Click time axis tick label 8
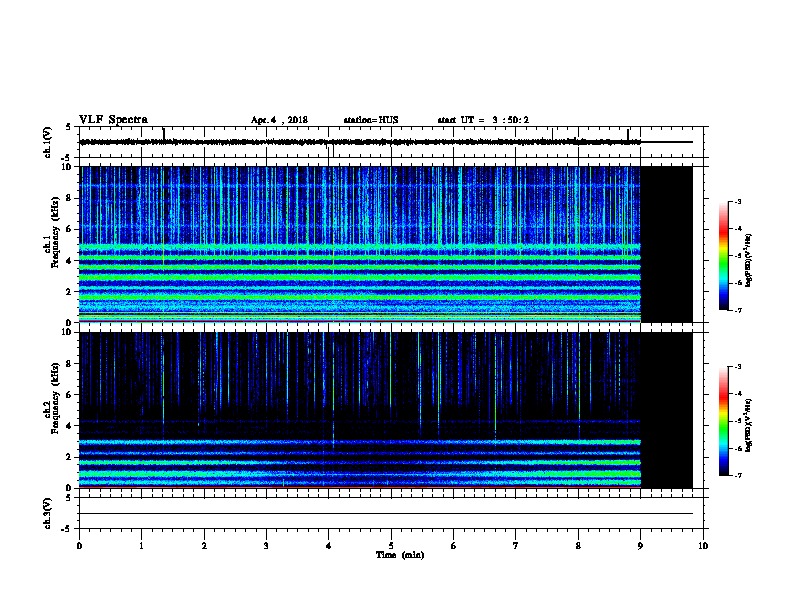This screenshot has width=792, height=612. 578,546
